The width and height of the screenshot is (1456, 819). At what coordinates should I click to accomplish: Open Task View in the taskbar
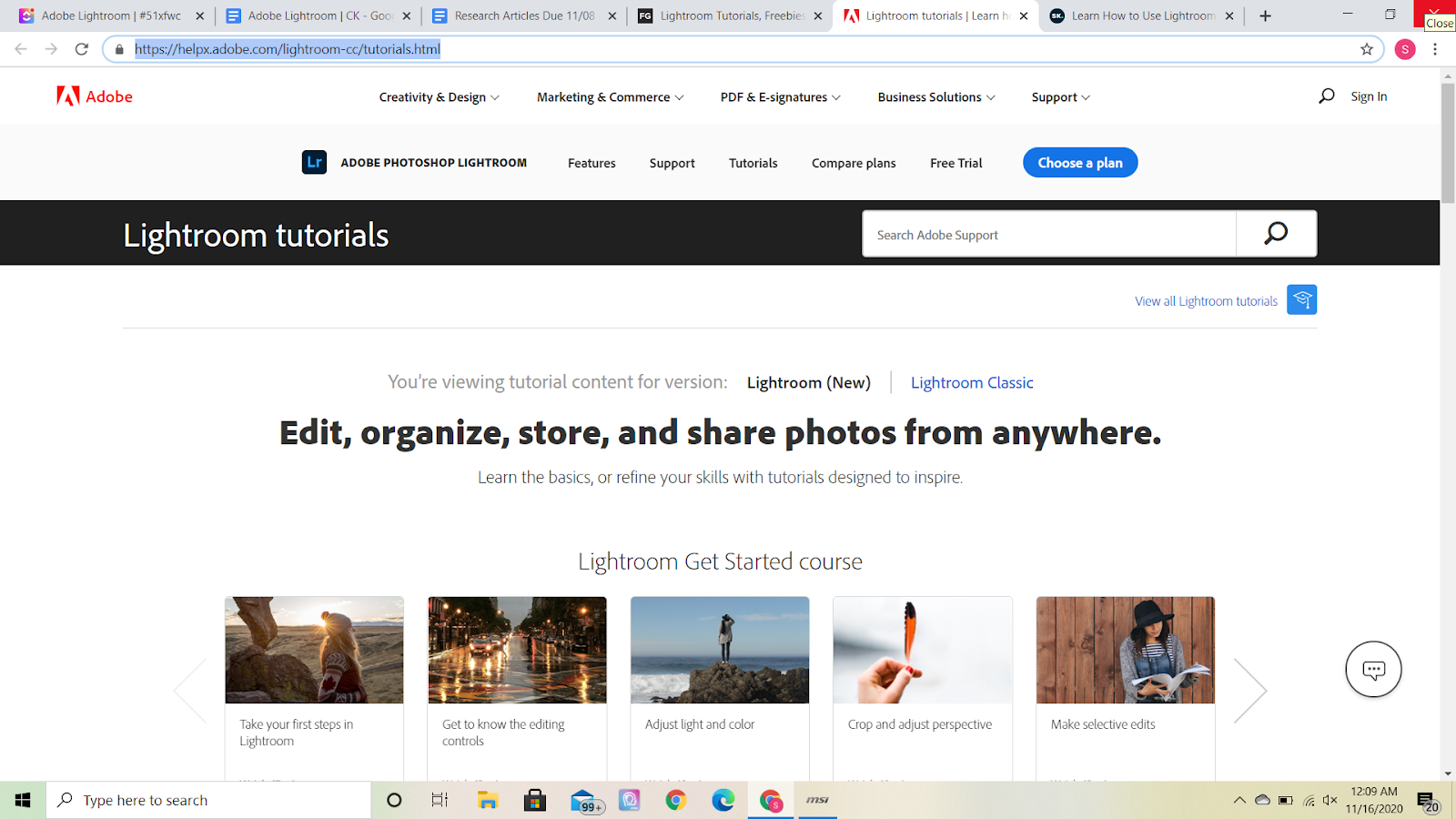tap(440, 800)
